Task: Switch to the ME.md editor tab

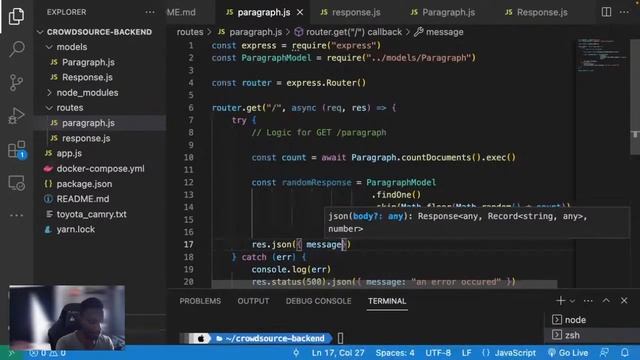Action: [x=182, y=13]
